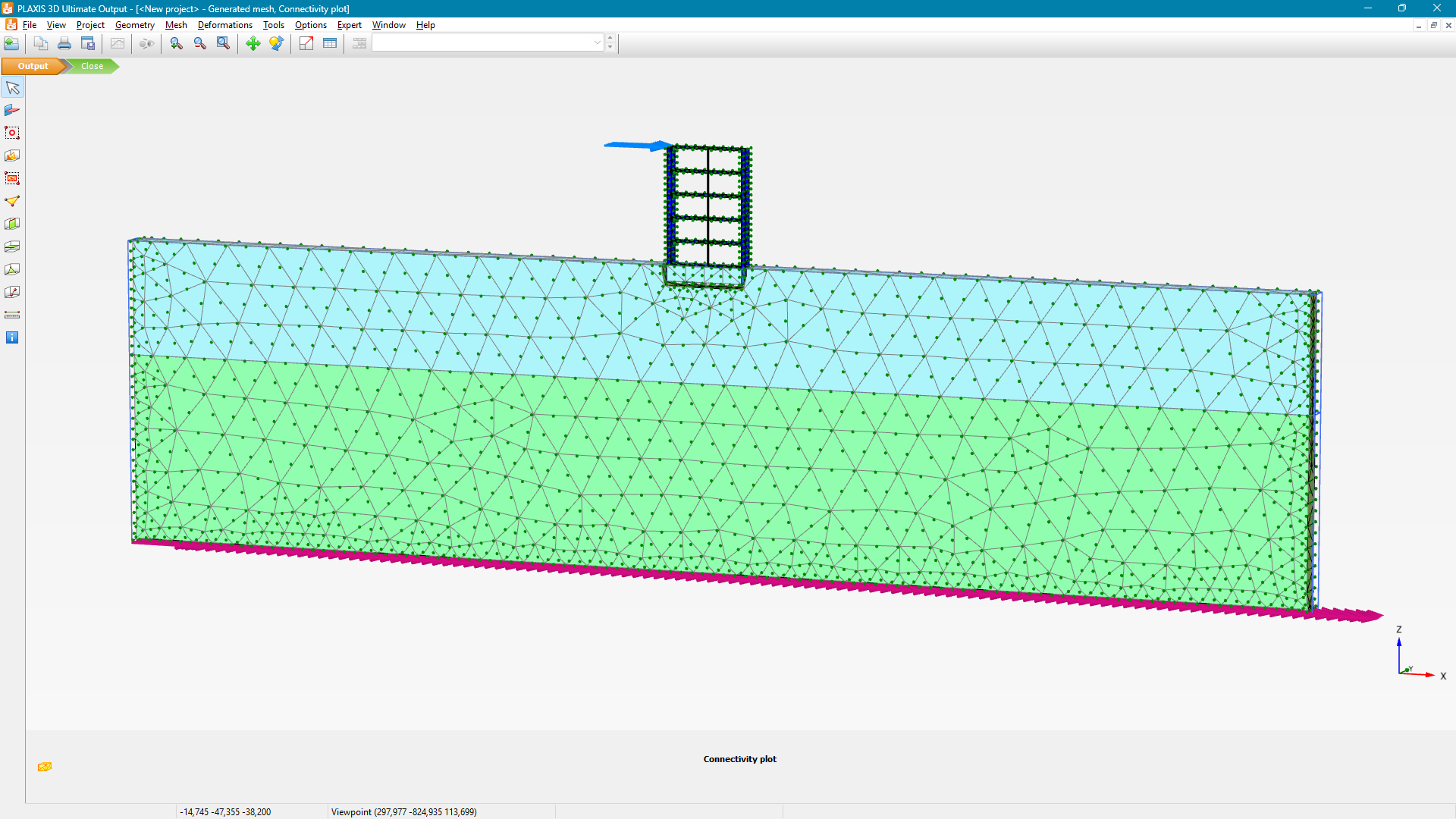The height and width of the screenshot is (819, 1456).
Task: Toggle the horizontal cross section tool
Action: pos(12,246)
